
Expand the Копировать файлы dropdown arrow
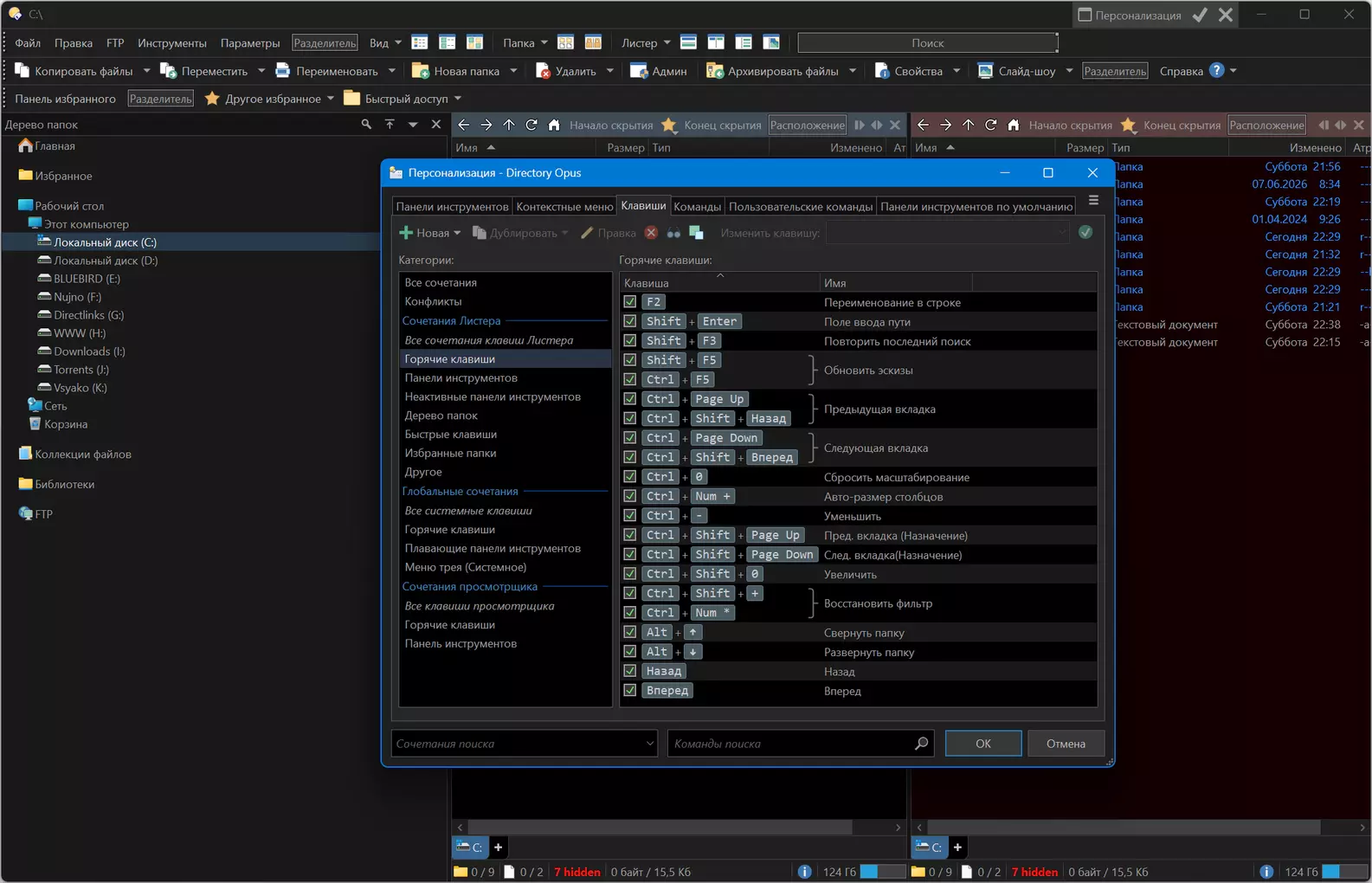[x=146, y=71]
